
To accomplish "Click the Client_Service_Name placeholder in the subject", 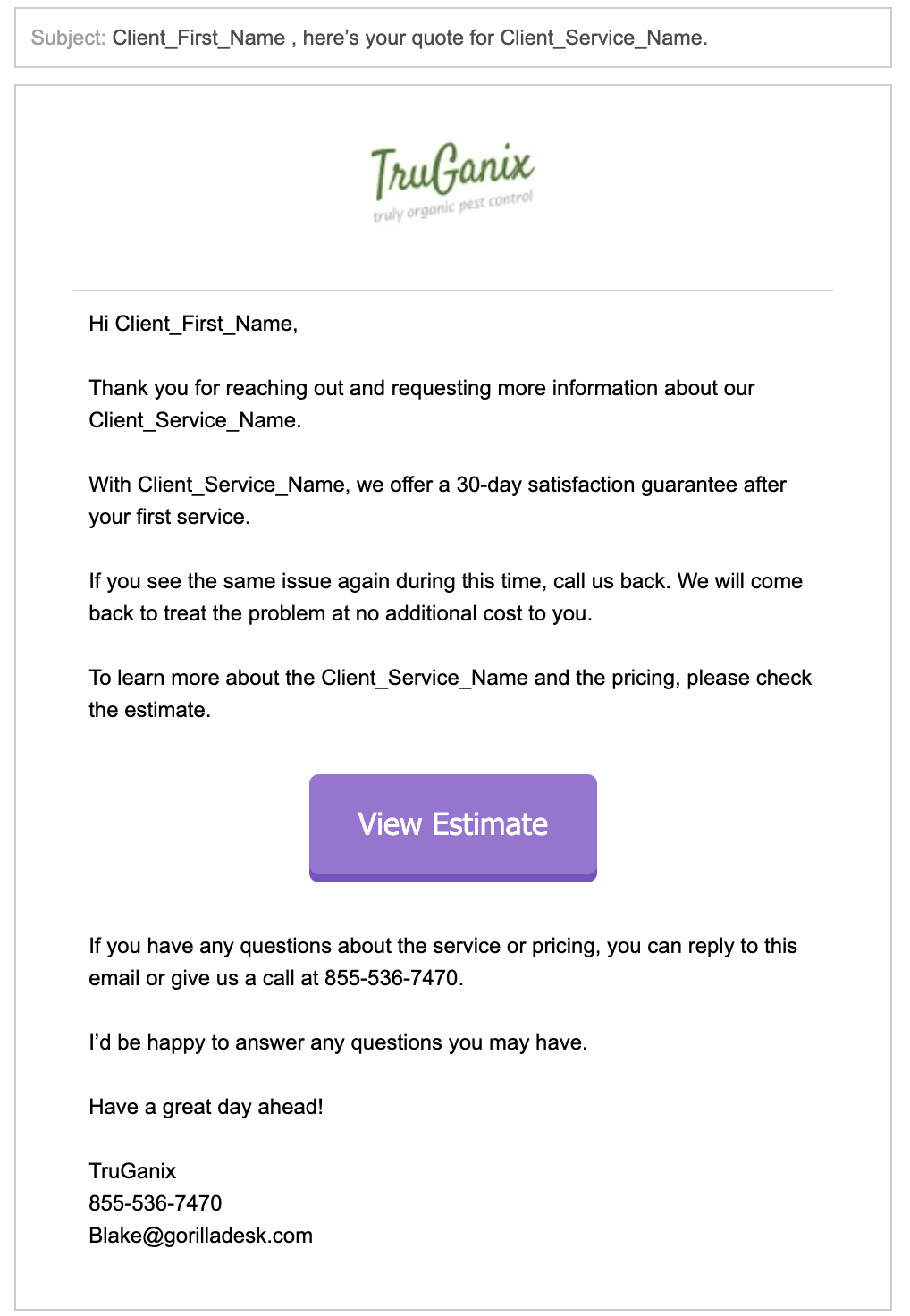I will tap(601, 38).
